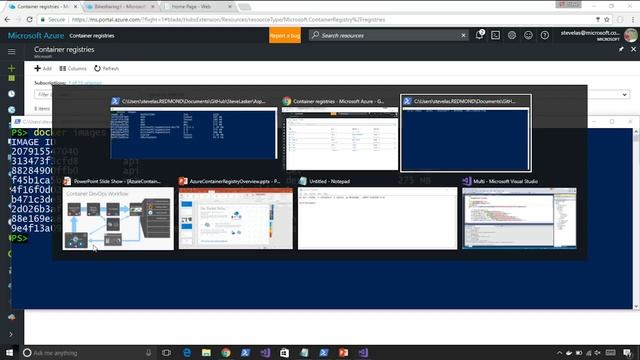Image resolution: width=640 pixels, height=360 pixels.
Task: Reload the page in Chrome
Action: [x=29, y=19]
